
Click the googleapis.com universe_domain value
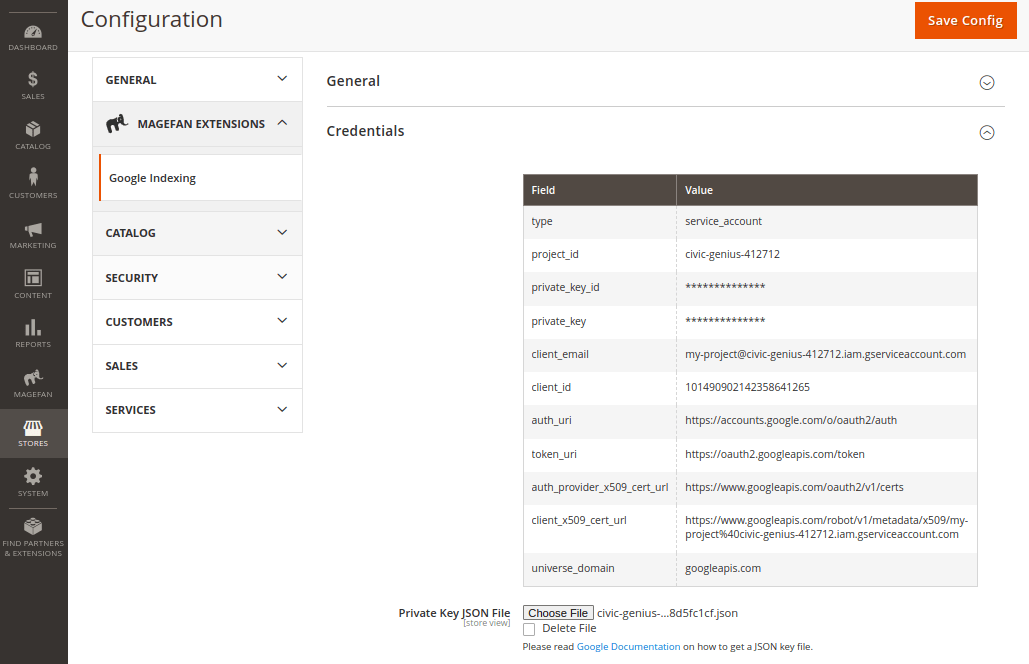(723, 568)
